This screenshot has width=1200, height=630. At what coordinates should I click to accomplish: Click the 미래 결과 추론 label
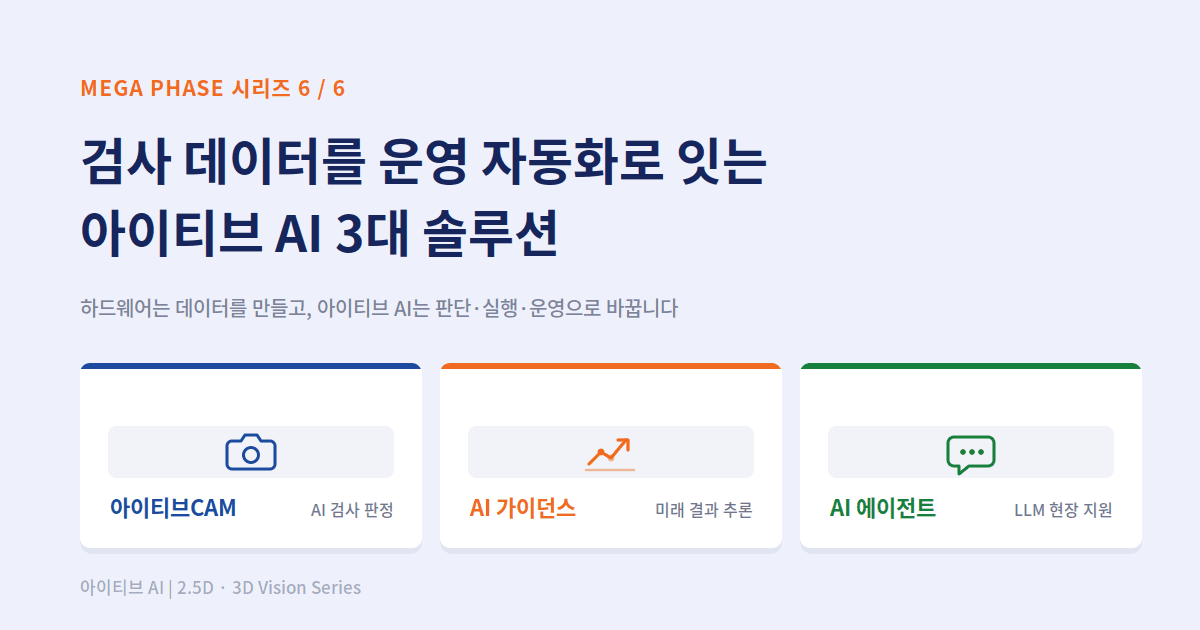point(704,510)
